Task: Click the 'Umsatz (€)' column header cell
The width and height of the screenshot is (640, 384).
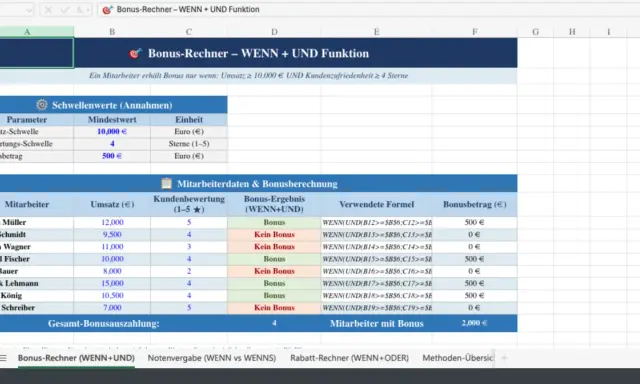Action: tap(112, 204)
